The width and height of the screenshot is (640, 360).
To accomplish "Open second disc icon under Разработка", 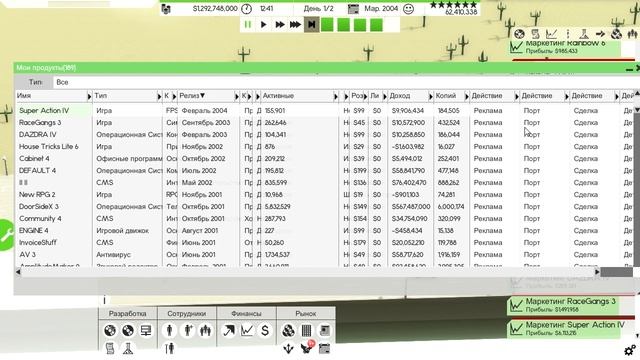I will coord(128,330).
